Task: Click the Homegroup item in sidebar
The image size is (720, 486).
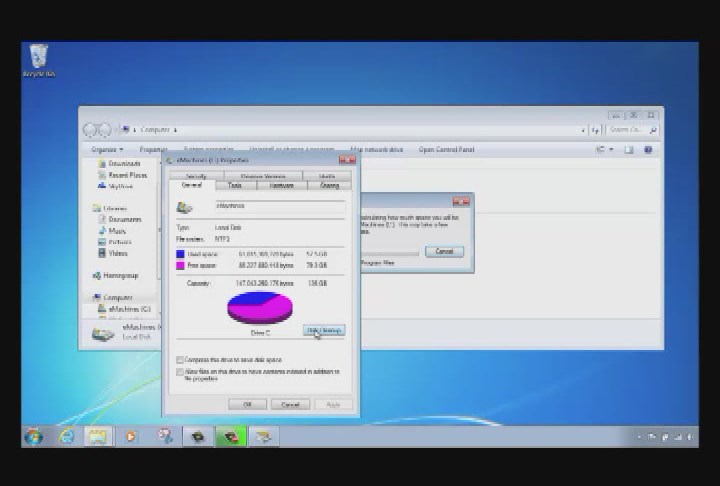Action: 120,275
